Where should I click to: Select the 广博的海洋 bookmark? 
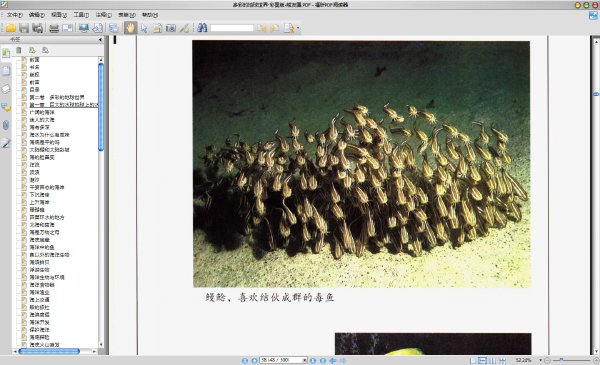click(42, 112)
